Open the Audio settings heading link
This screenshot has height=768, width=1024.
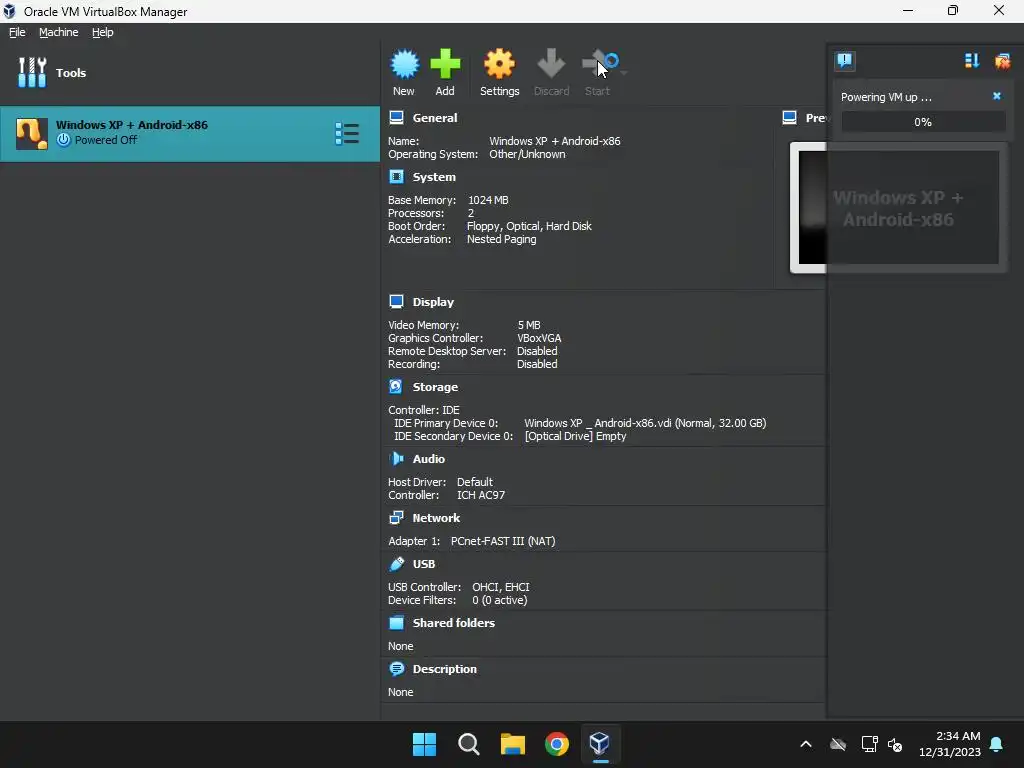[x=428, y=458]
